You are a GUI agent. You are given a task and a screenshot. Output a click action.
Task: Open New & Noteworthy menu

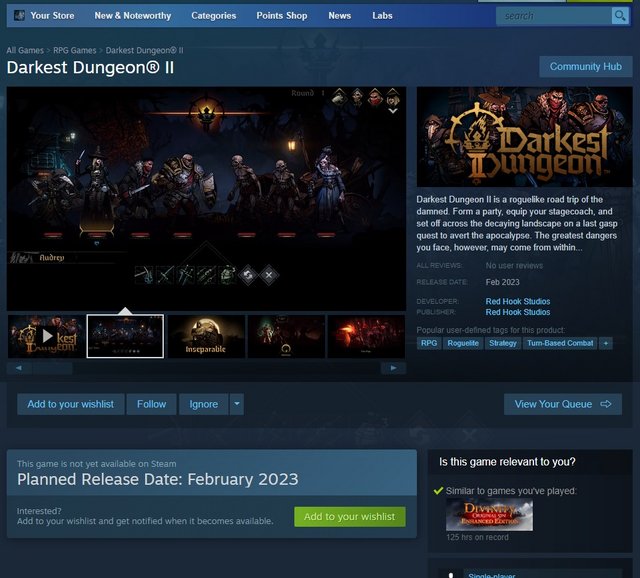click(133, 16)
